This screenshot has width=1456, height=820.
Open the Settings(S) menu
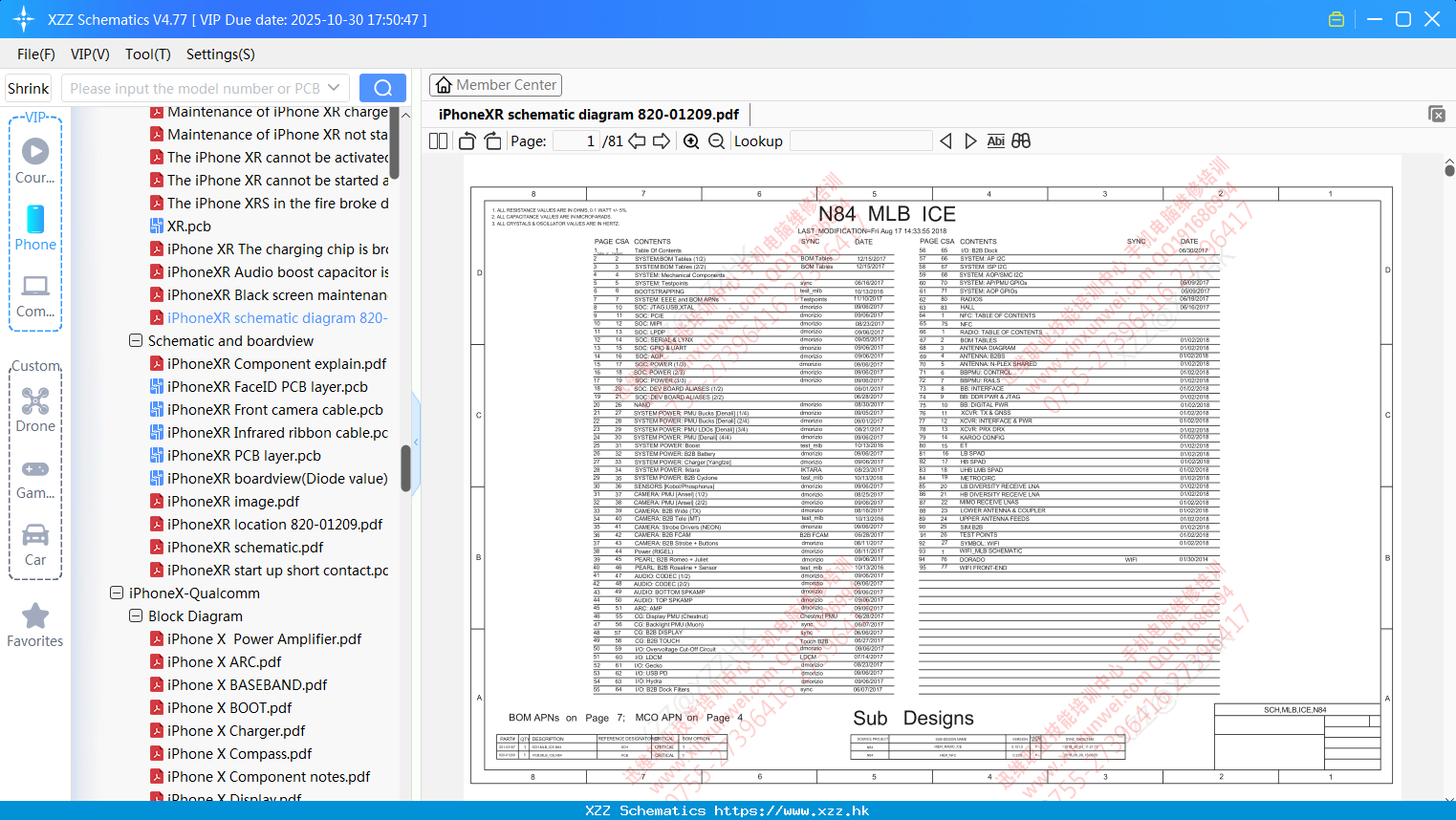pyautogui.click(x=221, y=54)
